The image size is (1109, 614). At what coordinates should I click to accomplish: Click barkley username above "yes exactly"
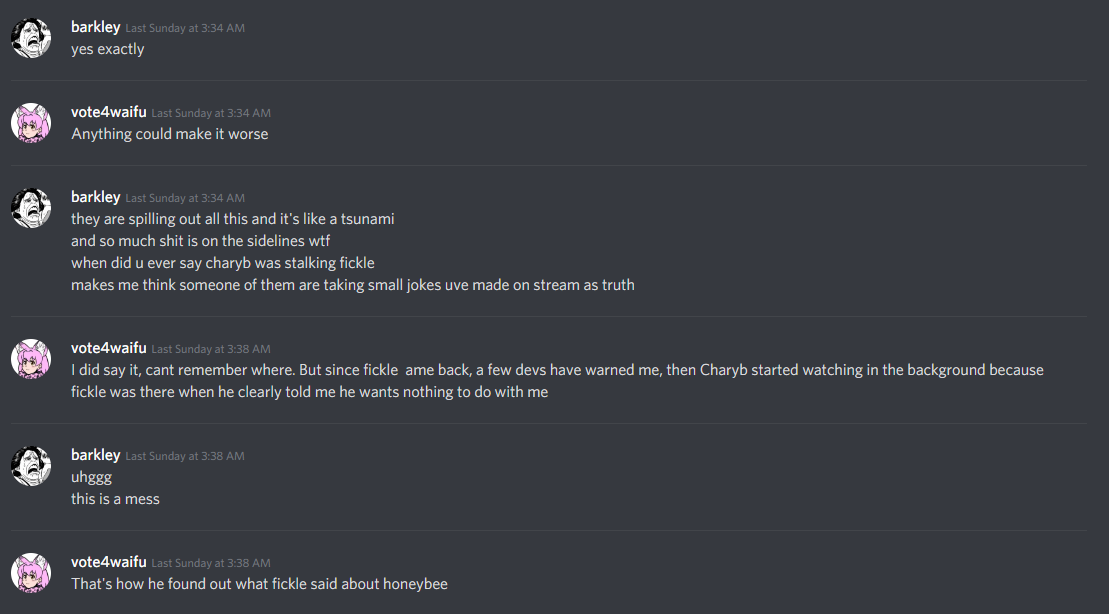[x=95, y=28]
